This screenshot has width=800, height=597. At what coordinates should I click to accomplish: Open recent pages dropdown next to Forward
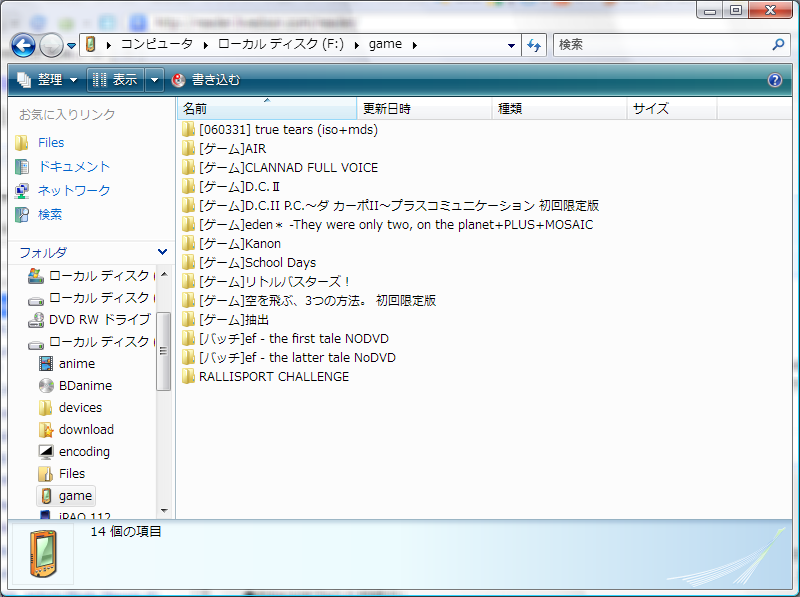point(71,46)
